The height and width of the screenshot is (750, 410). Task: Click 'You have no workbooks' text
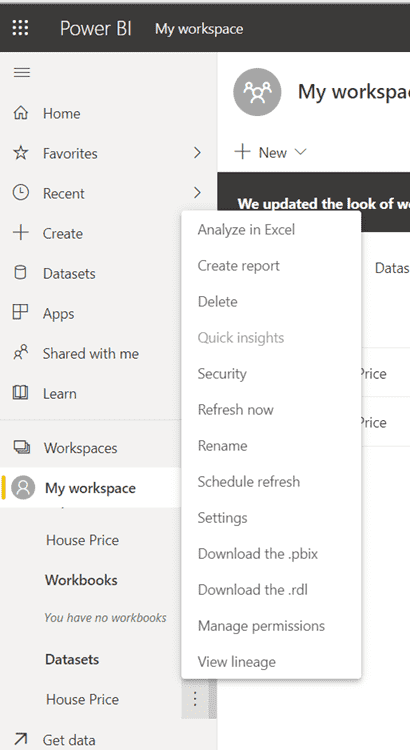pyautogui.click(x=105, y=618)
